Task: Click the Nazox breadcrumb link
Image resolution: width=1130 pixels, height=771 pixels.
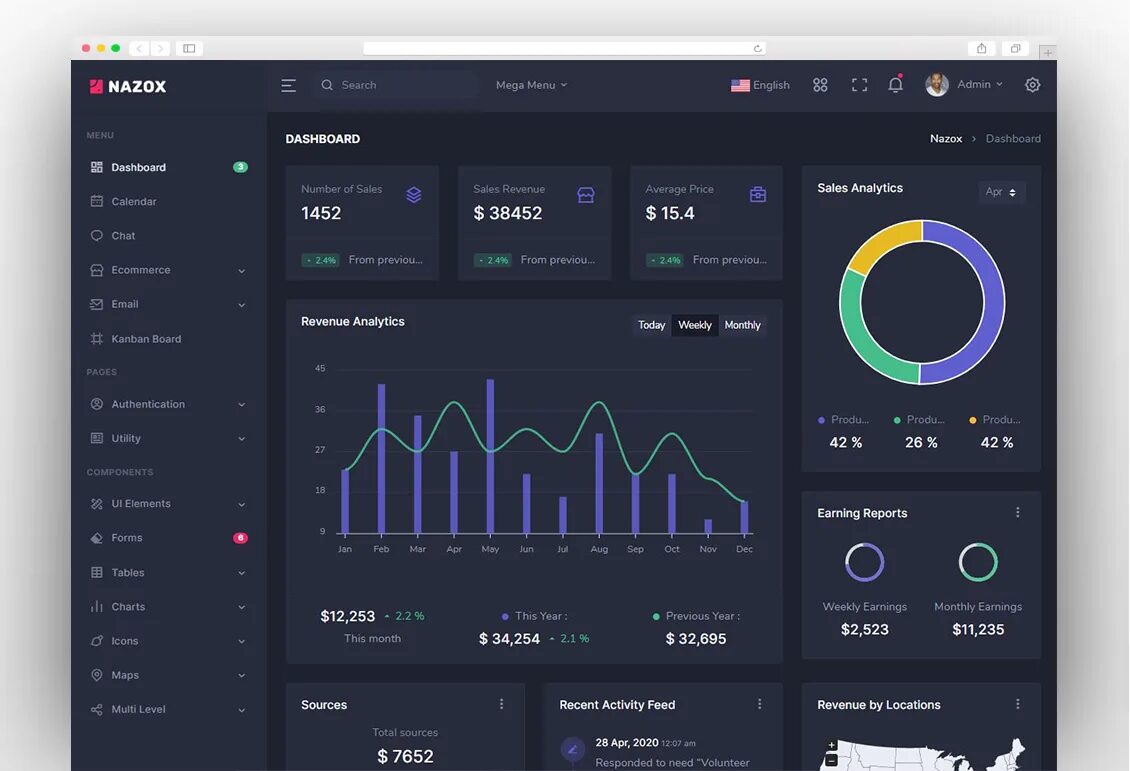Action: (x=946, y=138)
